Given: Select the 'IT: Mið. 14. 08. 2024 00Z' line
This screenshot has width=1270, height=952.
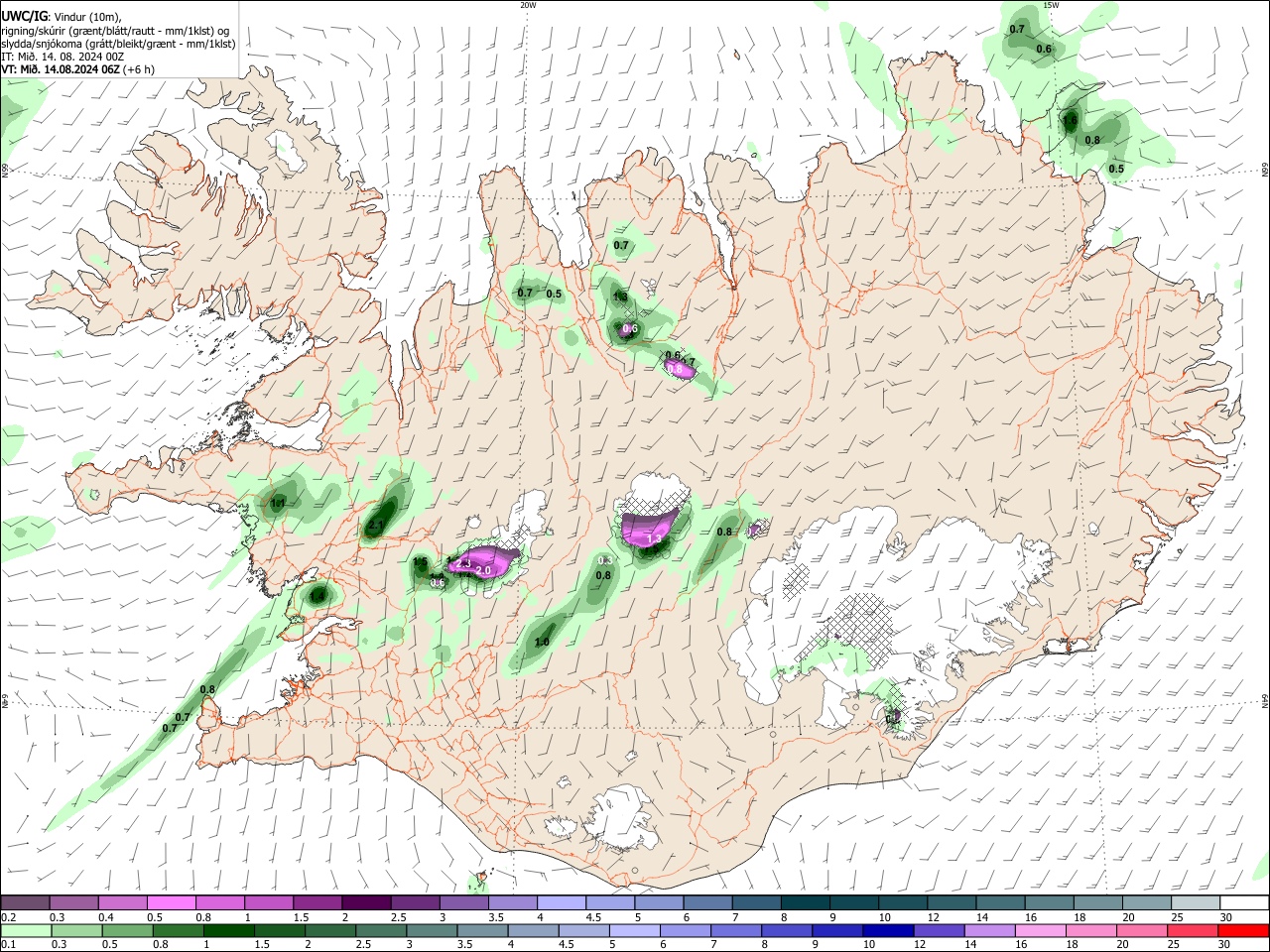Looking at the screenshot, I should click(63, 58).
